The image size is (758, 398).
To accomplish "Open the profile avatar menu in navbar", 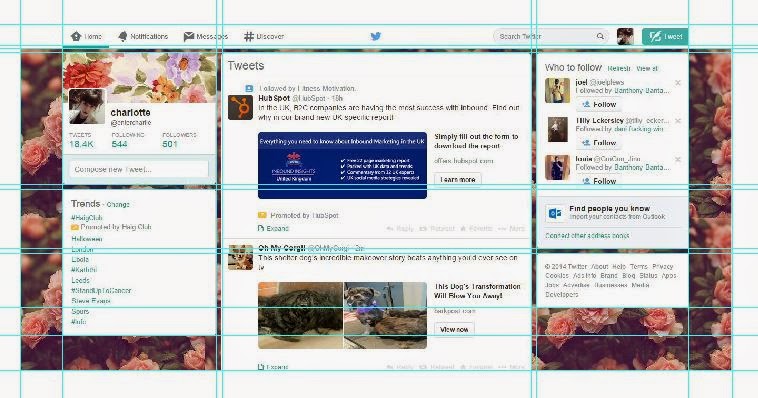I will [x=625, y=36].
